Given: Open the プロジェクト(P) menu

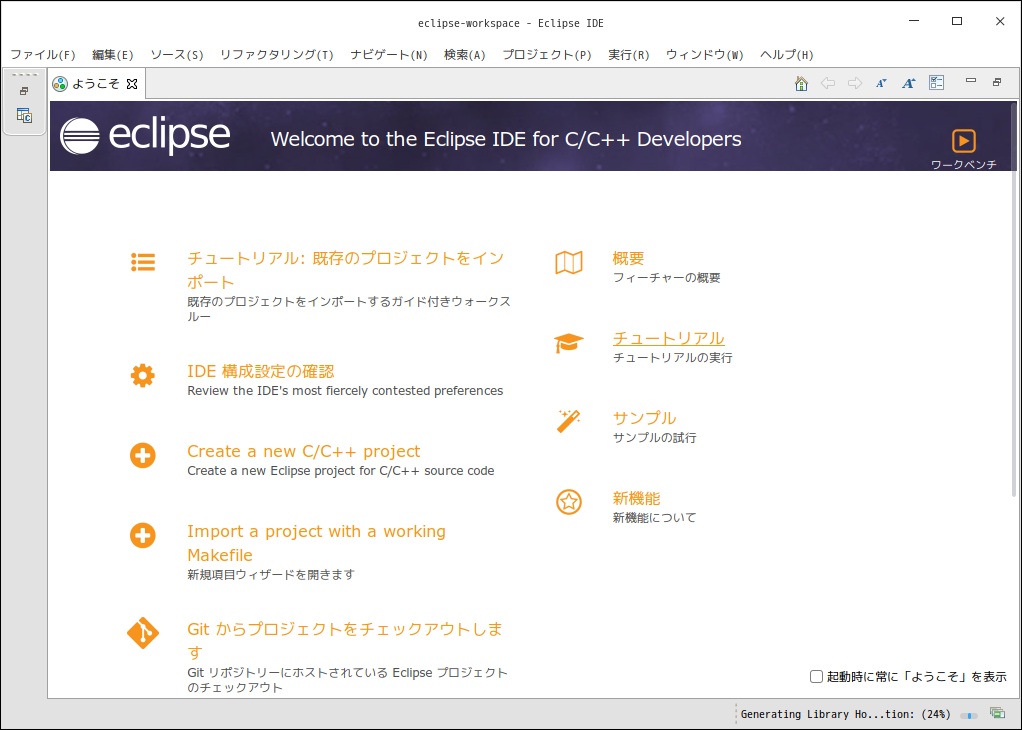Looking at the screenshot, I should pyautogui.click(x=547, y=55).
